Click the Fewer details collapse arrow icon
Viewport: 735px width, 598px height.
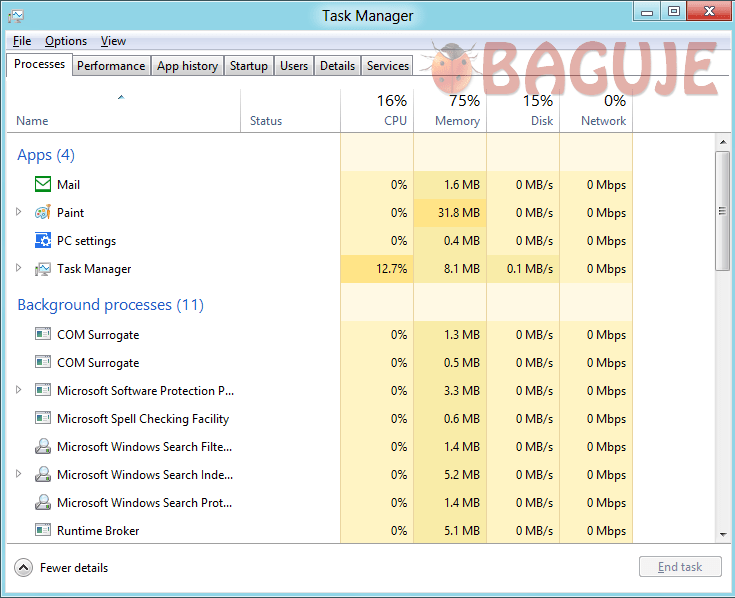click(x=23, y=568)
